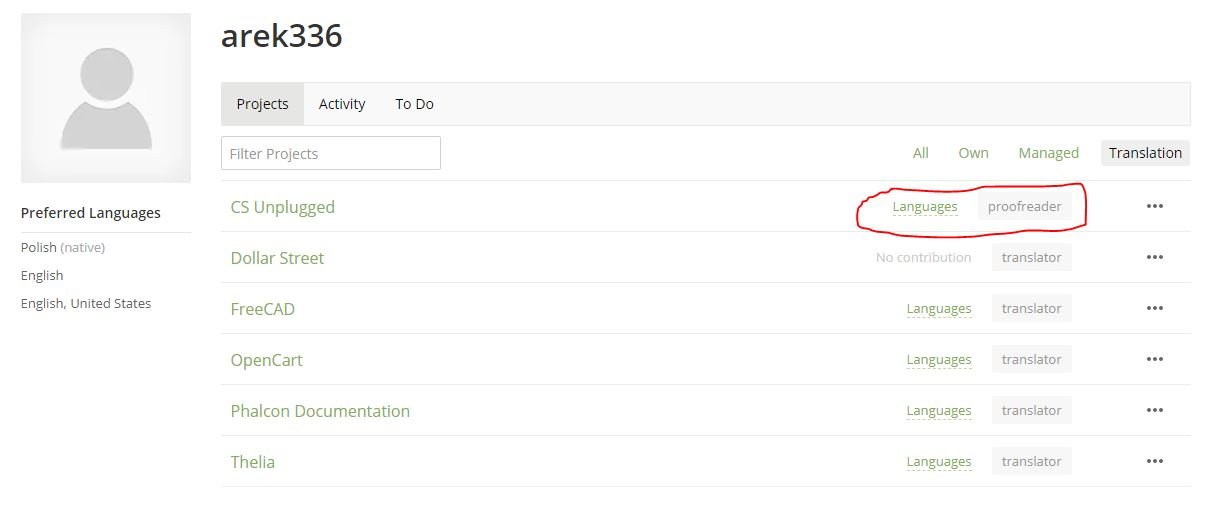Expand Languages for the CS Unplugged project
The height and width of the screenshot is (525, 1220).
coord(925,207)
